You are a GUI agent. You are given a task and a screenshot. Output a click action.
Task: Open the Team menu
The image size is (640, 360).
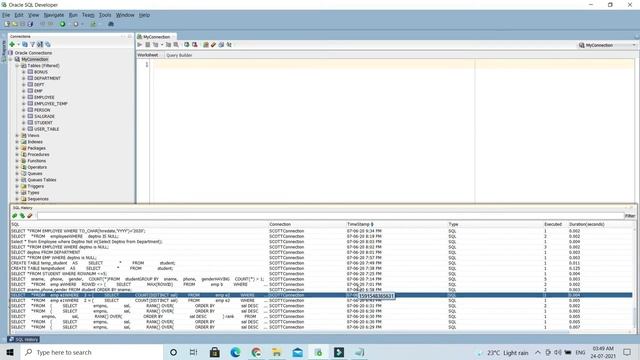pos(88,15)
